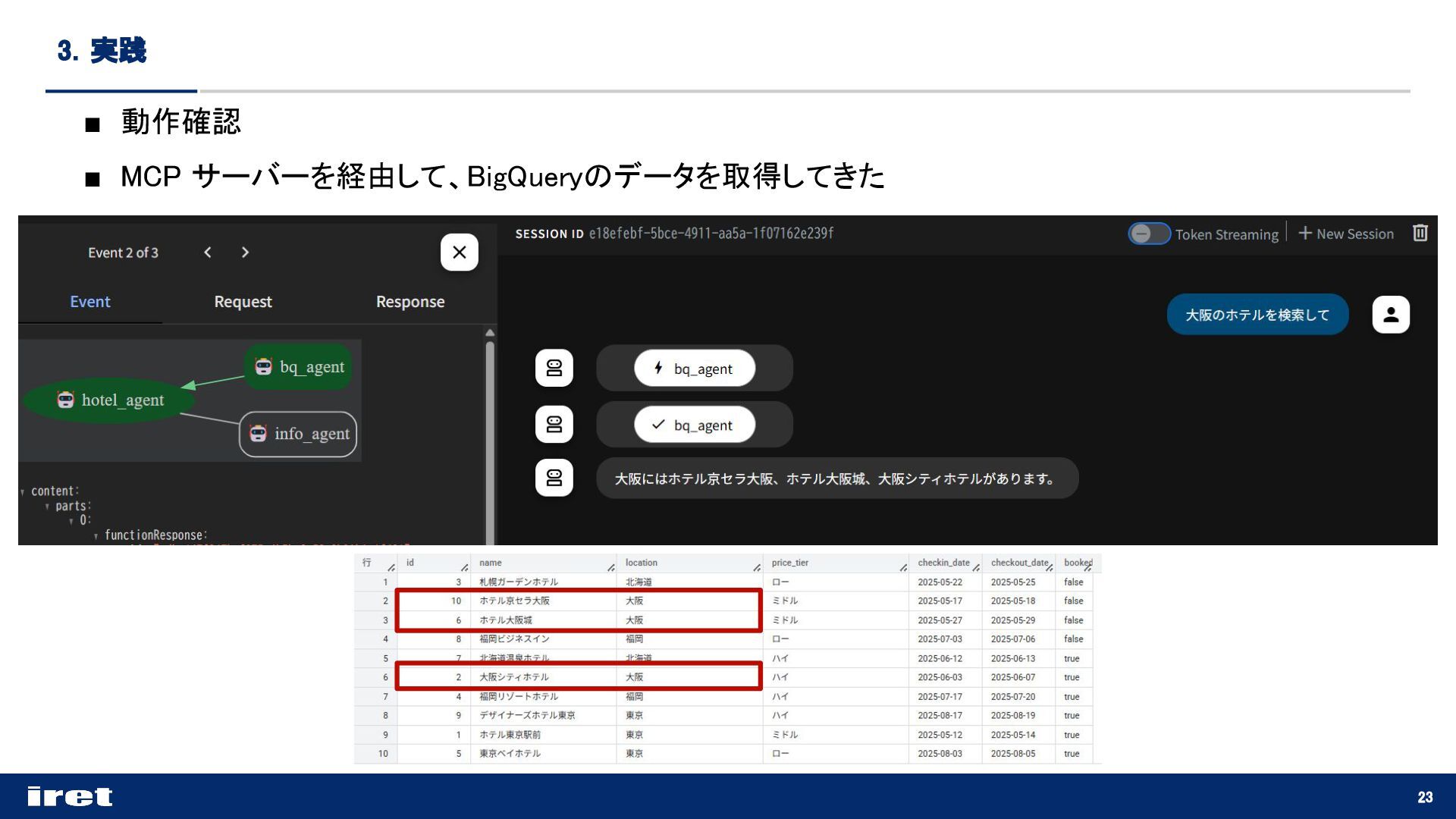The width and height of the screenshot is (1456, 819).
Task: Select the info_agent node in graph
Action: (298, 434)
